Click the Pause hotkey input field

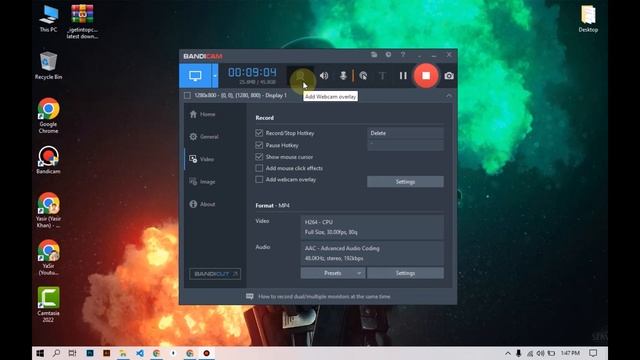(x=405, y=145)
